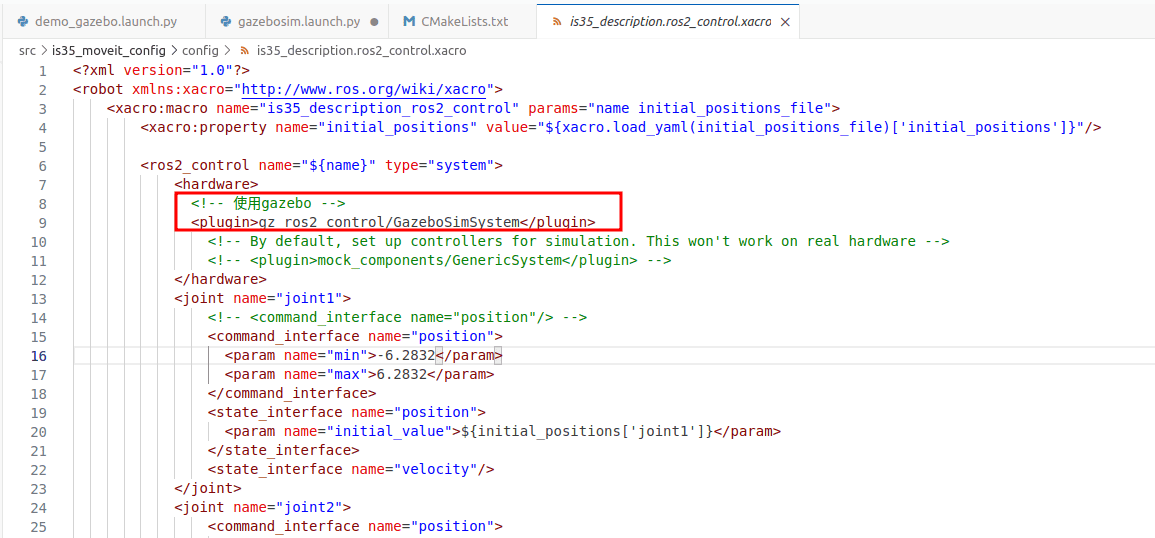1155x538 pixels.
Task: Click Python icon on gazebosim.launch.py tab
Action: pyautogui.click(x=227, y=21)
